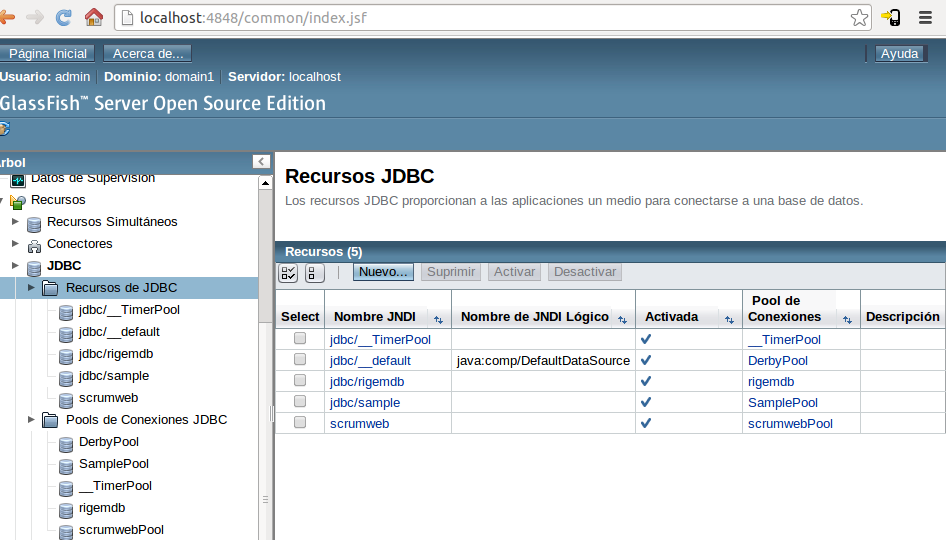Select scrumweb in the tree

tap(109, 398)
